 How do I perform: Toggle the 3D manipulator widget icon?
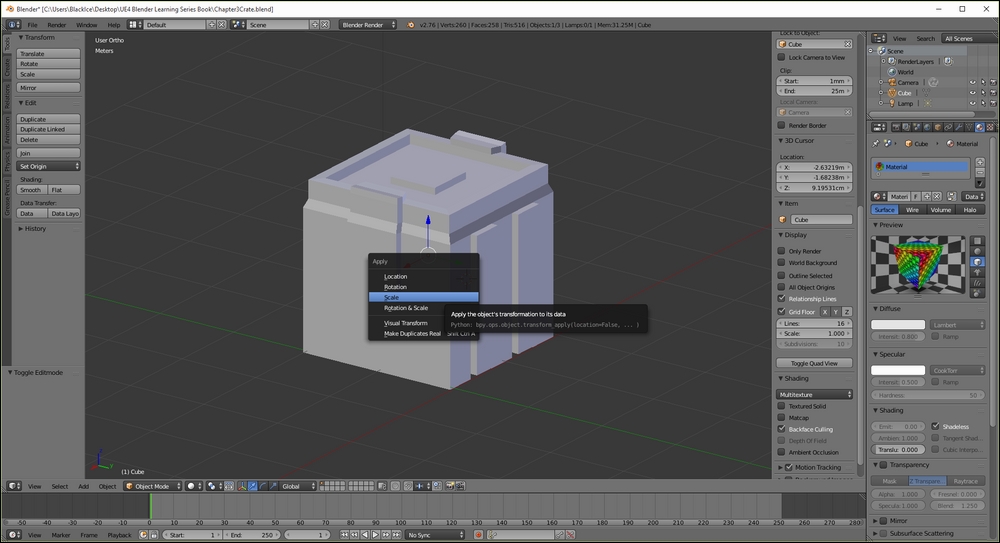(x=242, y=486)
